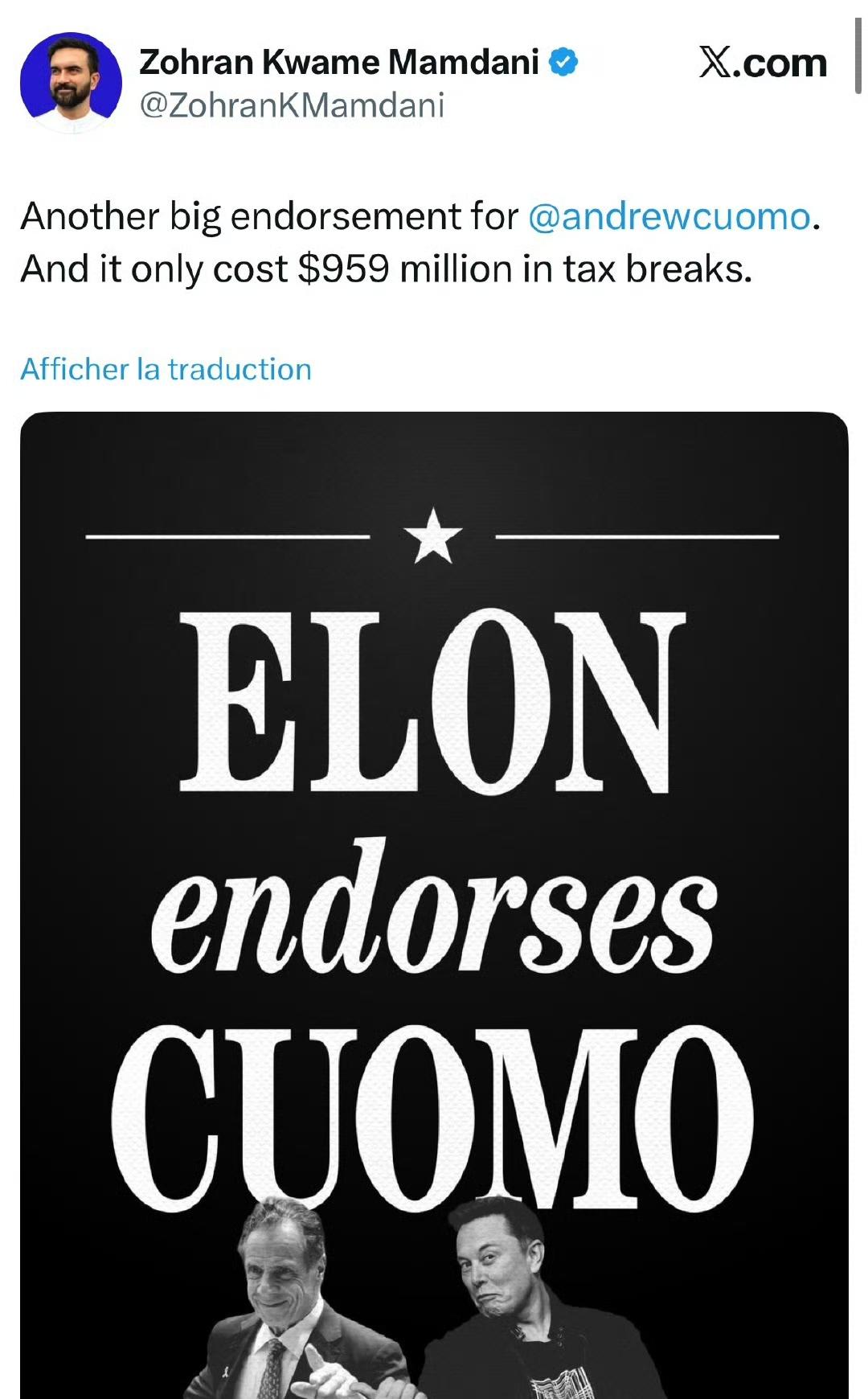Open the Zohran Kwame Mamdani display name
The width and height of the screenshot is (868, 1399).
pos(338,62)
